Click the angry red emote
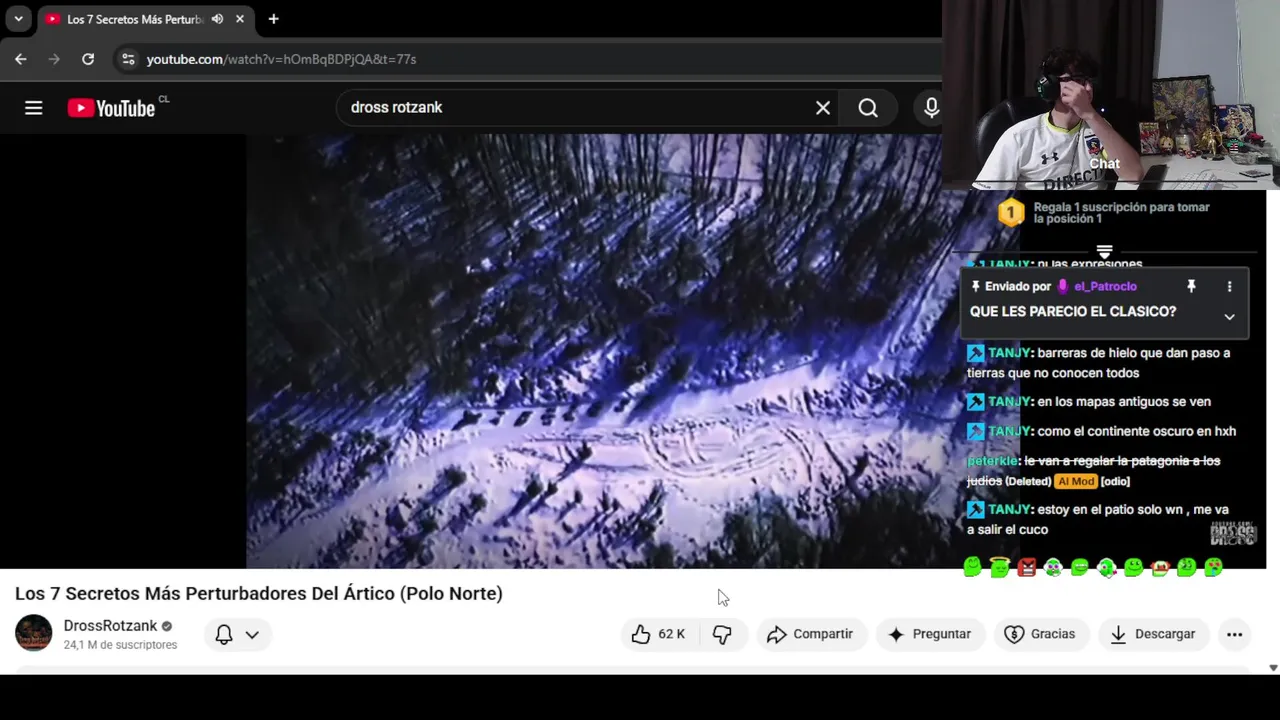The width and height of the screenshot is (1280, 720). (x=1026, y=567)
